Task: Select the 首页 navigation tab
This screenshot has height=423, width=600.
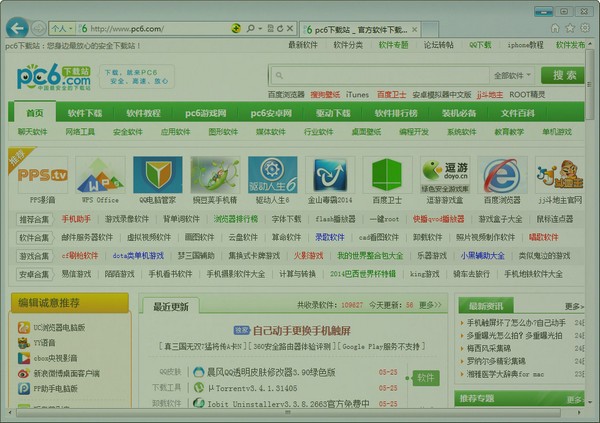Action: (x=35, y=113)
